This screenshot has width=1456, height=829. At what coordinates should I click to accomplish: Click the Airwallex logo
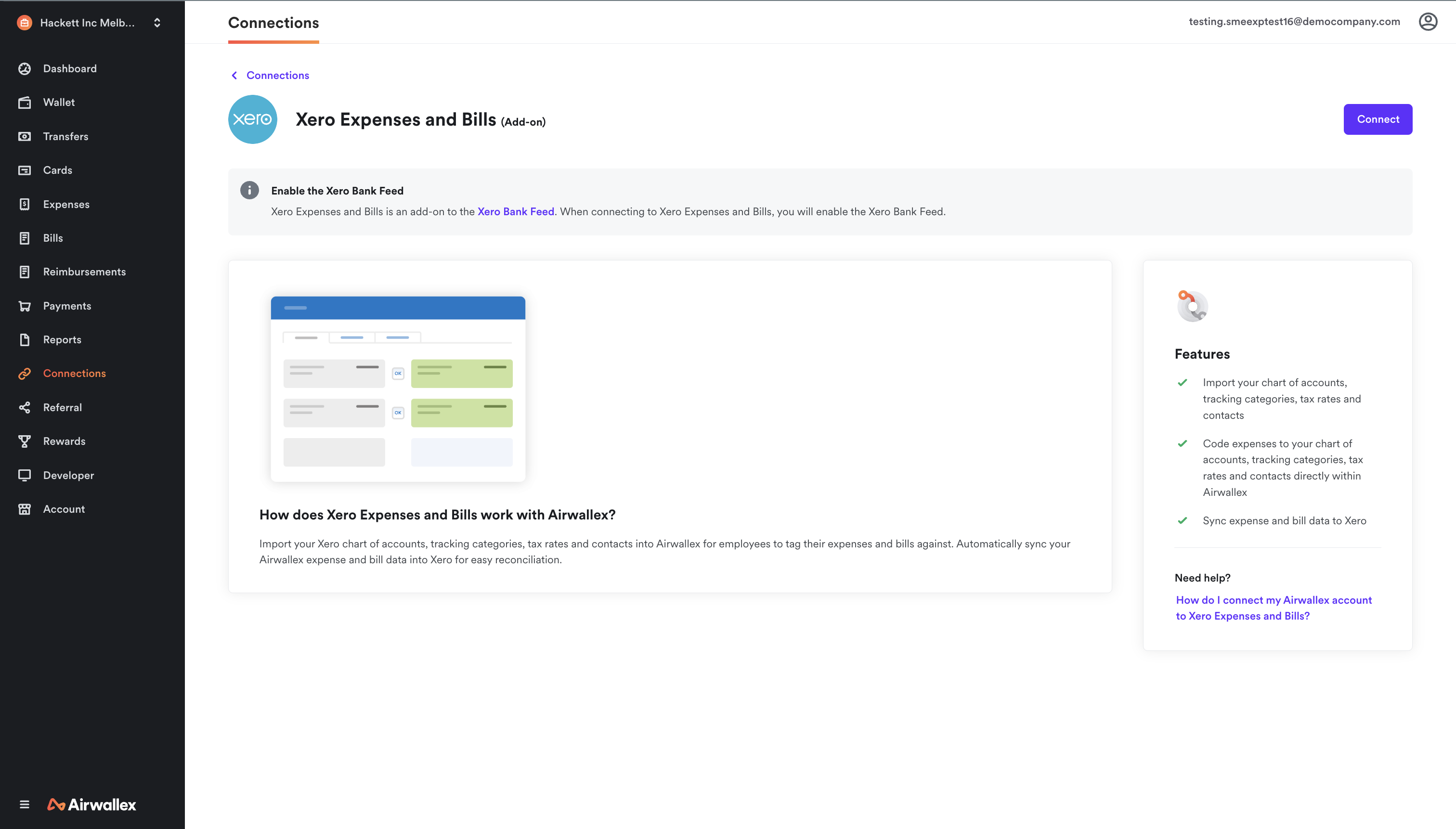91,804
